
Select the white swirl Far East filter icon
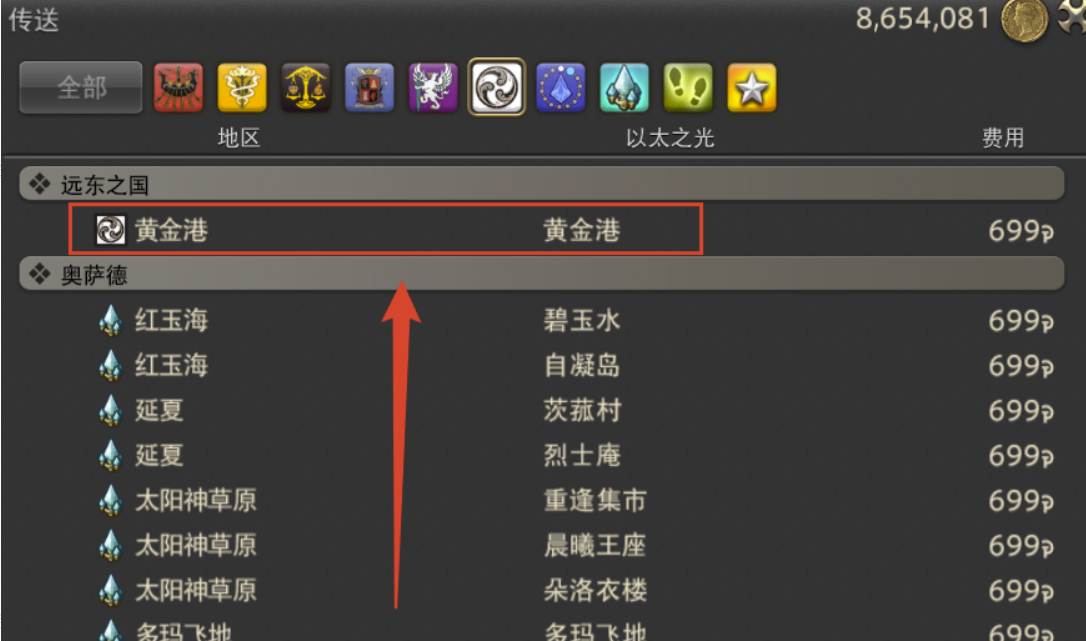(x=497, y=87)
